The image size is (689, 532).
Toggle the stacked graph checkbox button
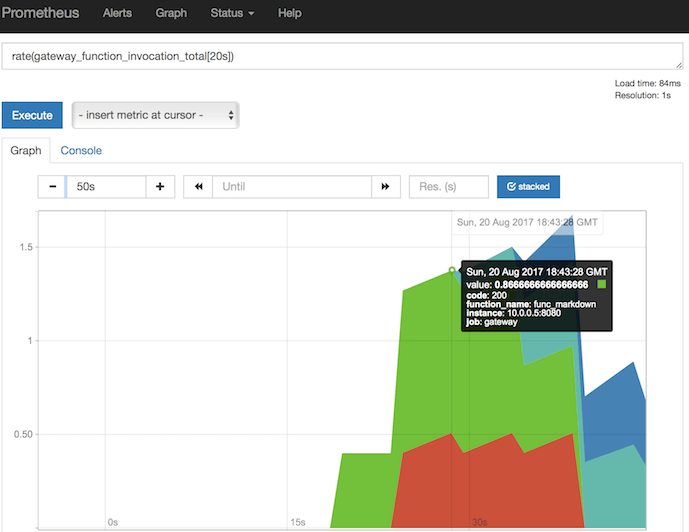pyautogui.click(x=528, y=187)
